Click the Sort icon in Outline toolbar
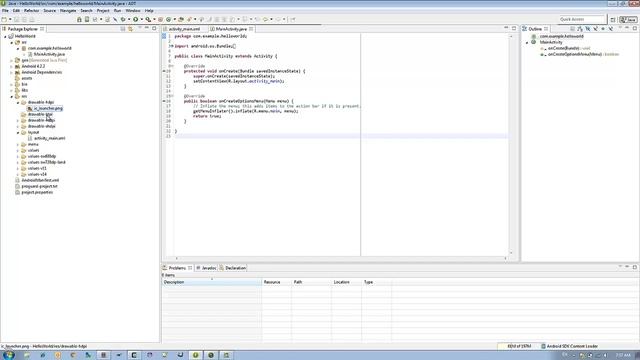Image resolution: width=640 pixels, height=360 pixels. click(x=579, y=29)
